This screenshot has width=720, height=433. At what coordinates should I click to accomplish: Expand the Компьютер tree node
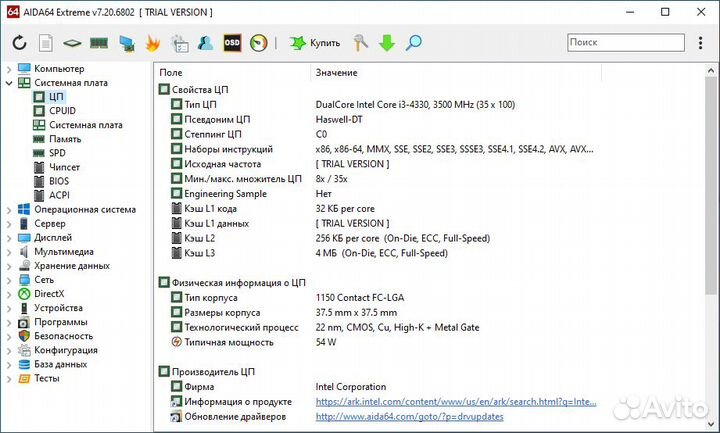point(10,69)
